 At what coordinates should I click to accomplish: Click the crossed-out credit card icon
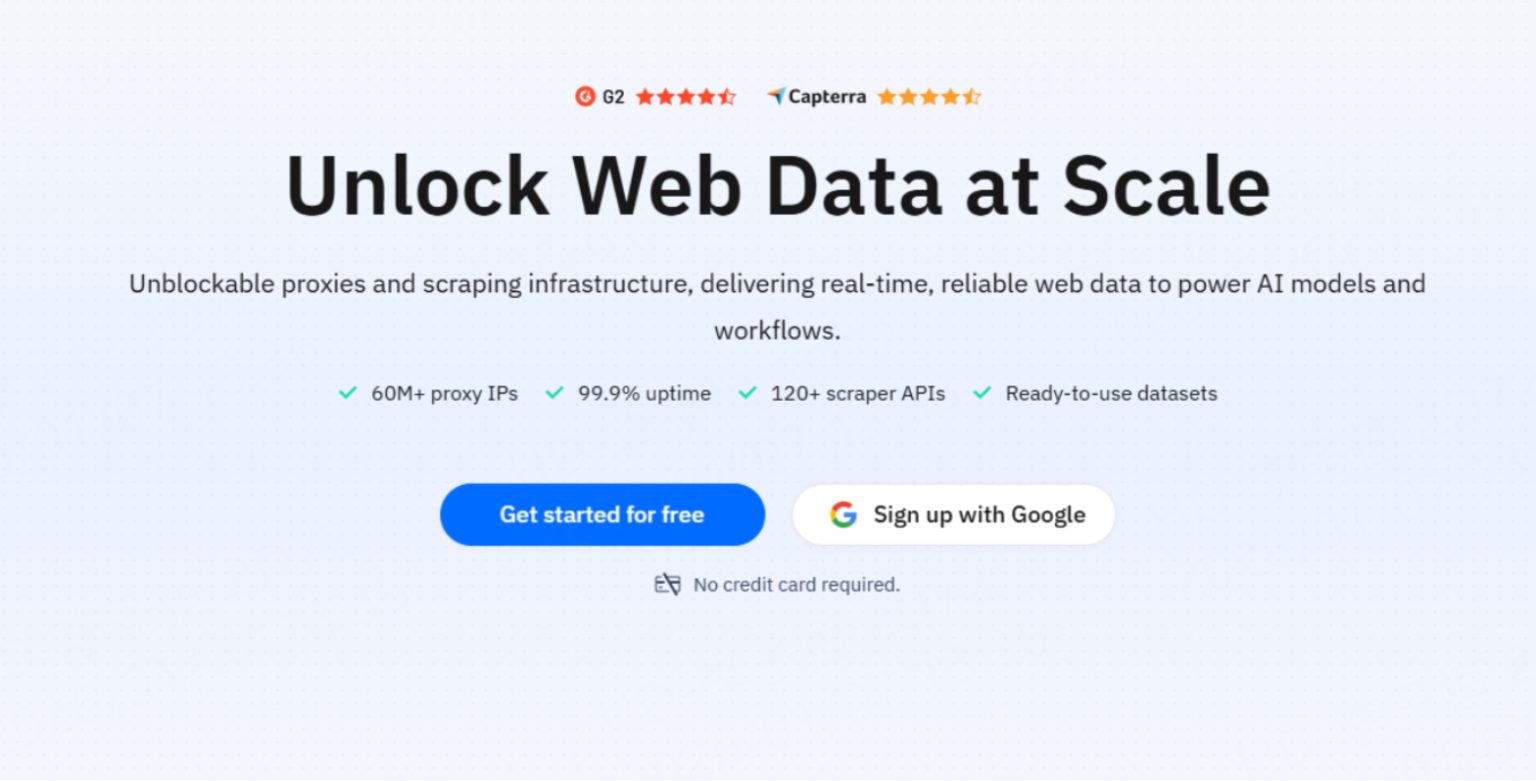coord(667,584)
